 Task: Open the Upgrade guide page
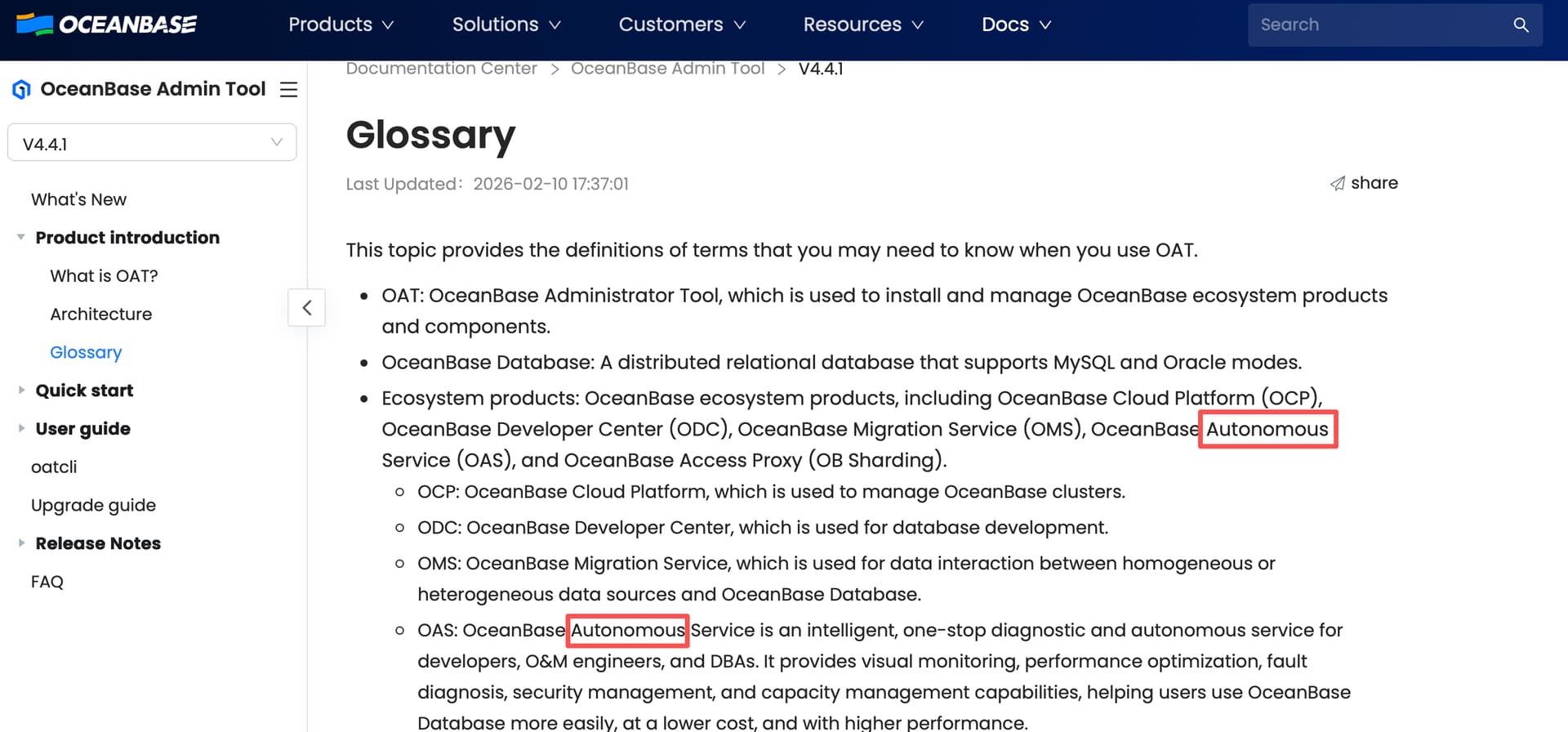pos(93,506)
